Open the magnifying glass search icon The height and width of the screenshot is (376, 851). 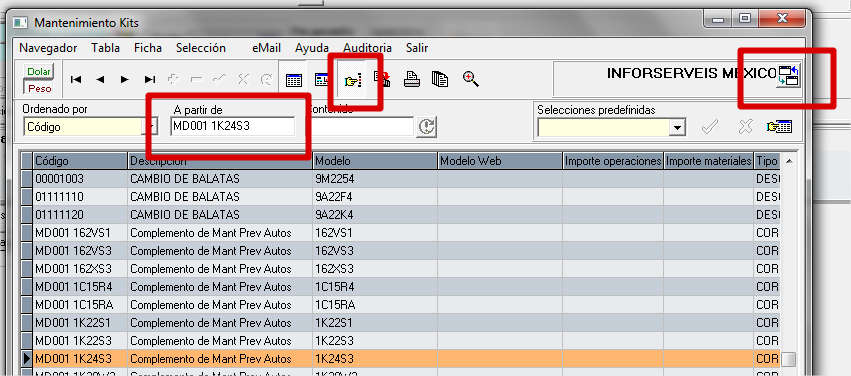coord(471,79)
